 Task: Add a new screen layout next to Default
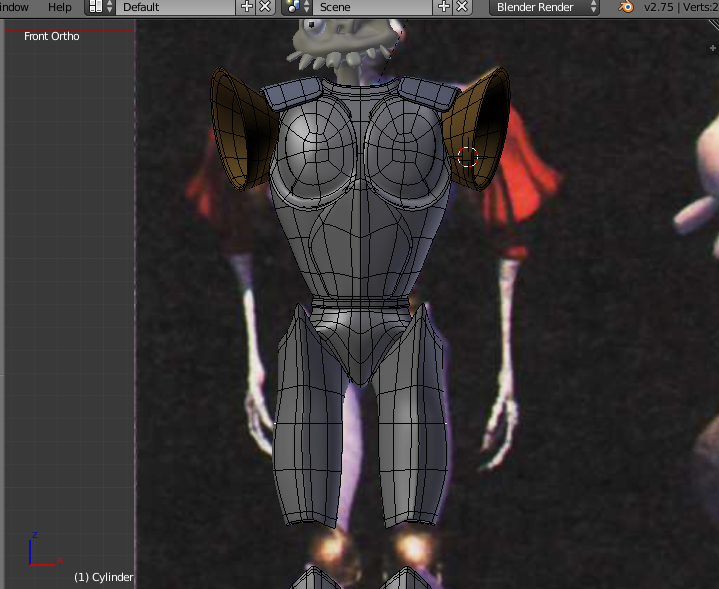coord(247,7)
